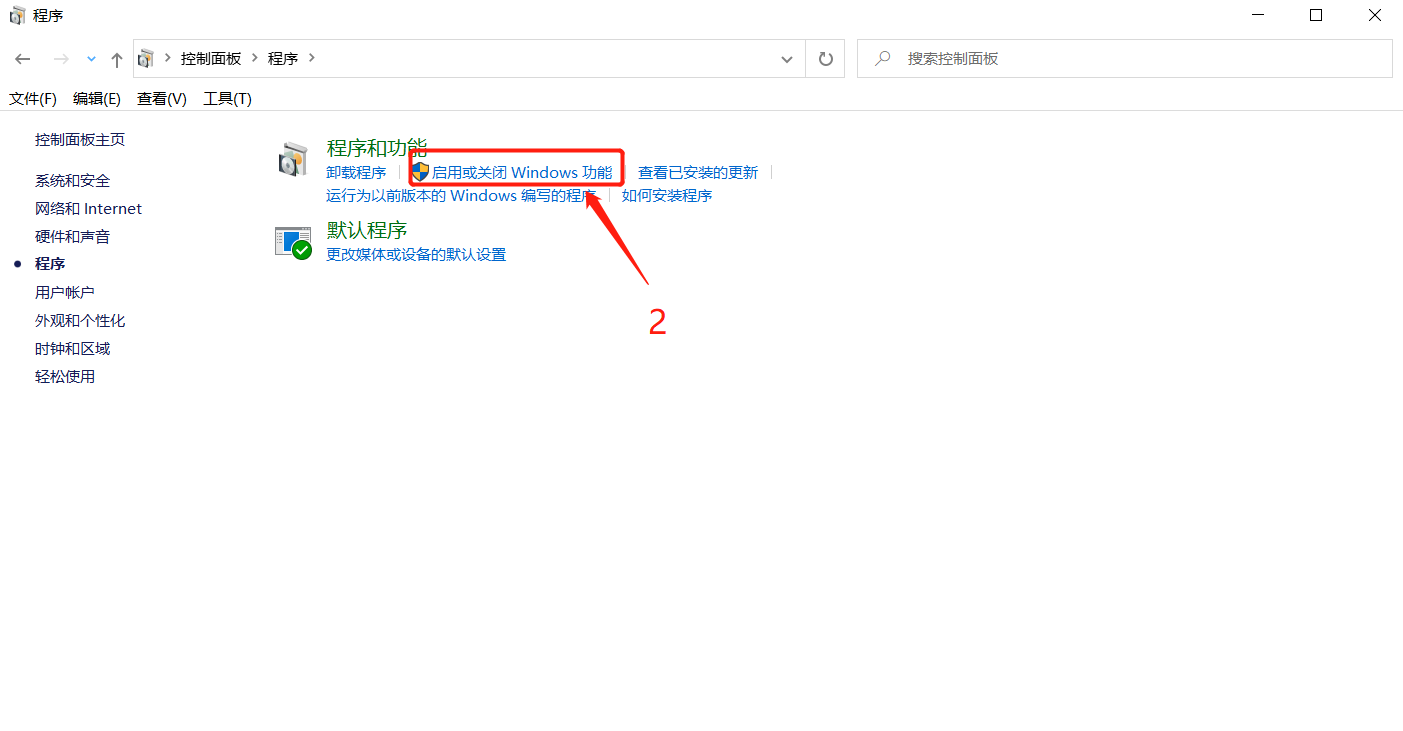Open 网络和 Internet category

click(x=89, y=208)
